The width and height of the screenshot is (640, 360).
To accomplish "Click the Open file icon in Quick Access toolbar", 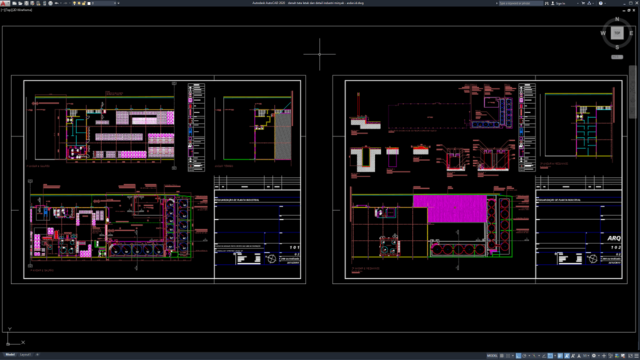I will coord(20,3).
